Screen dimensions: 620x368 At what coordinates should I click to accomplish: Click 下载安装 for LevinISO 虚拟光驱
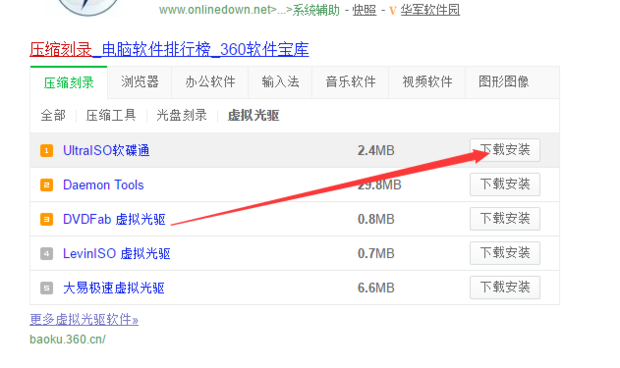[505, 253]
